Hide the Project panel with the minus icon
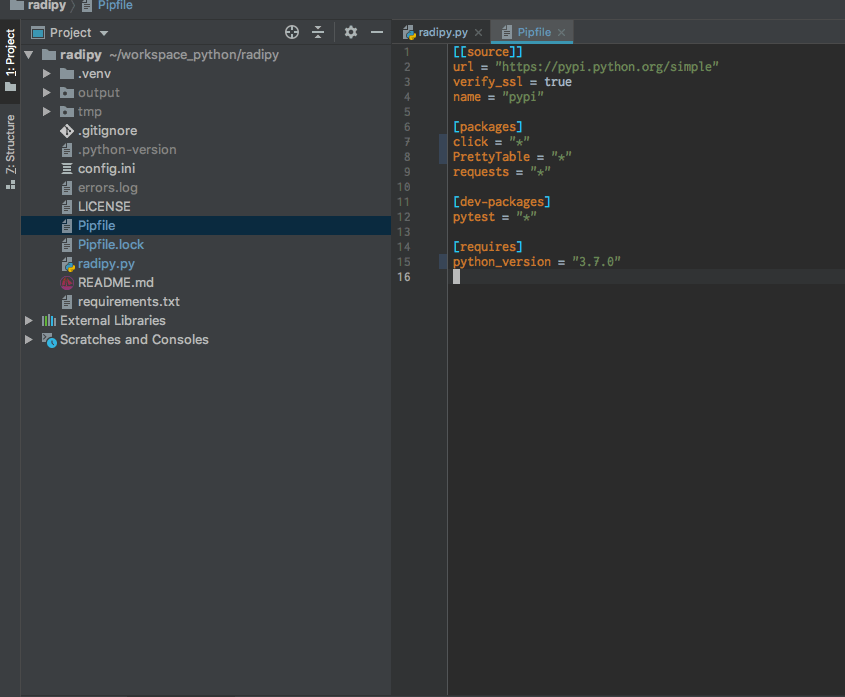The height and width of the screenshot is (697, 845). click(x=377, y=32)
